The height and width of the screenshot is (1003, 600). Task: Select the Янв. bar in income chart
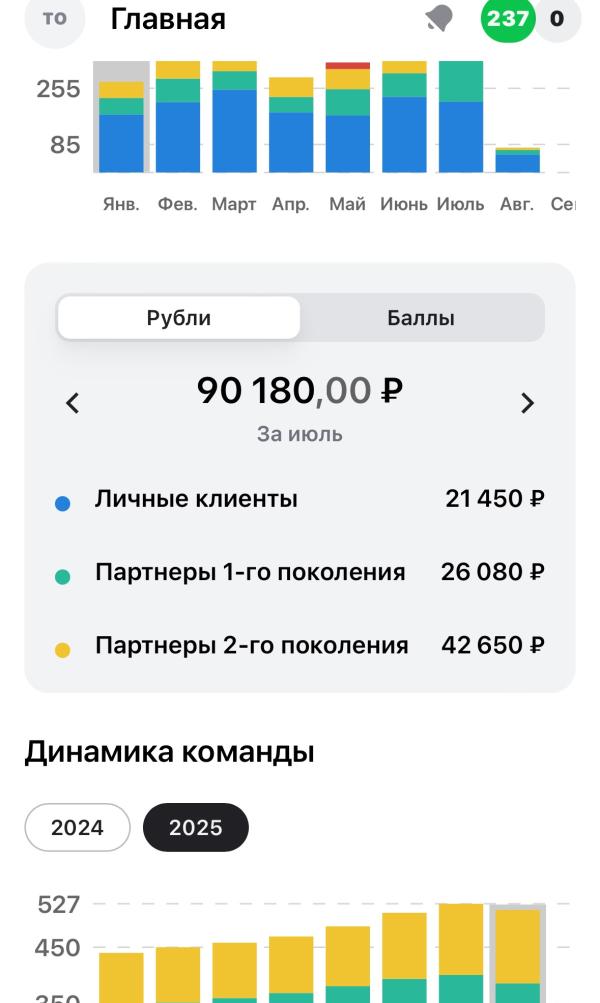[x=122, y=117]
